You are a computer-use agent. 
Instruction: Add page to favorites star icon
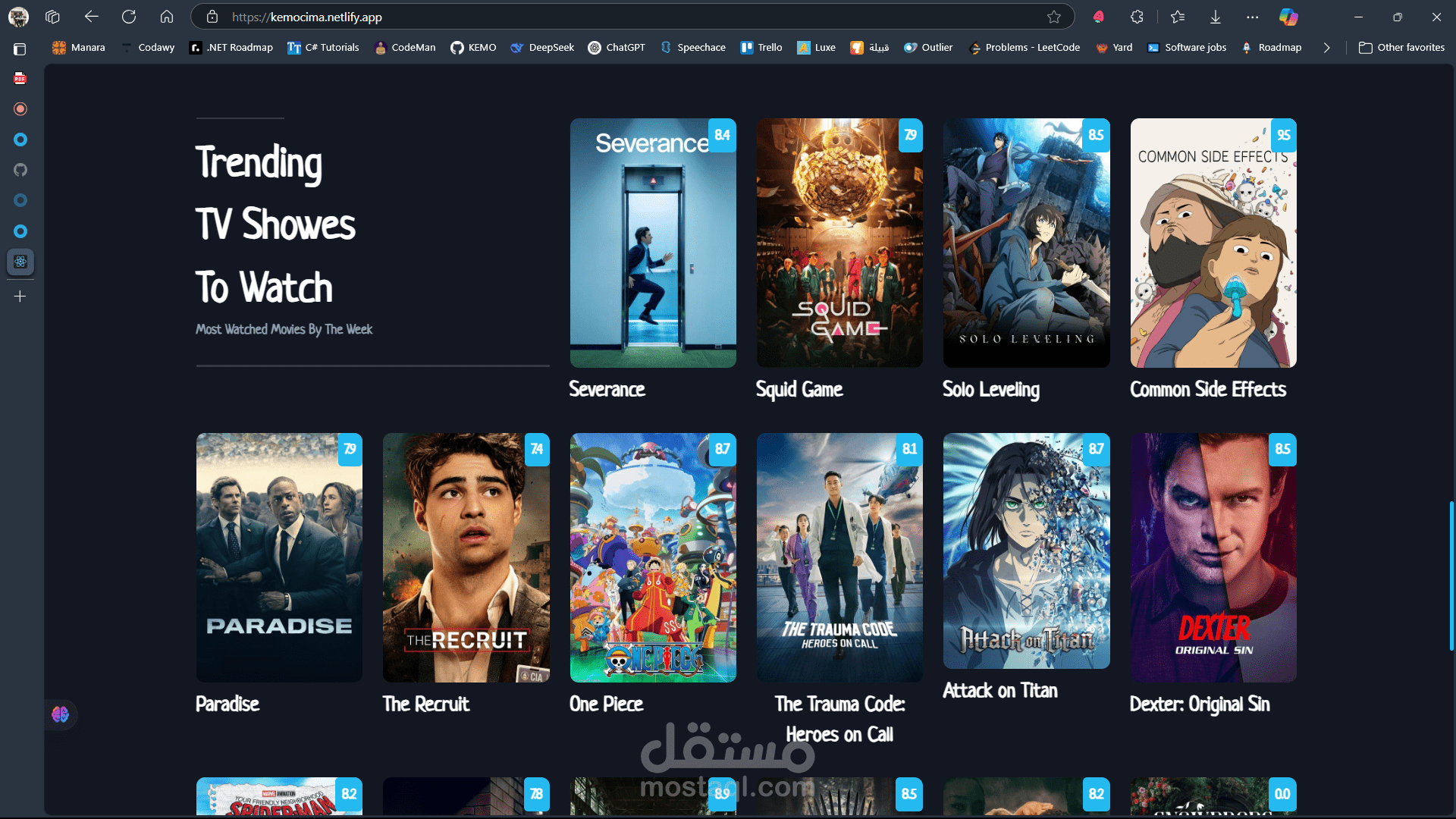point(1054,17)
